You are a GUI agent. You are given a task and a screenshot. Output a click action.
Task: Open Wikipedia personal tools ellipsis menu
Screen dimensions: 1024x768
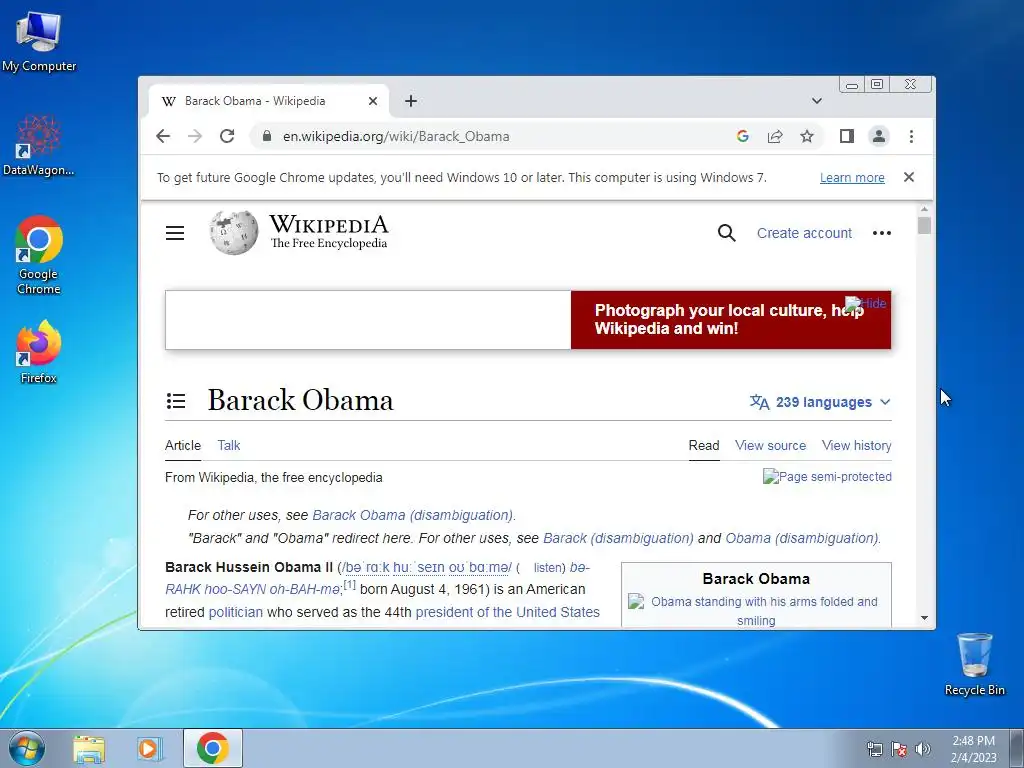[882, 233]
